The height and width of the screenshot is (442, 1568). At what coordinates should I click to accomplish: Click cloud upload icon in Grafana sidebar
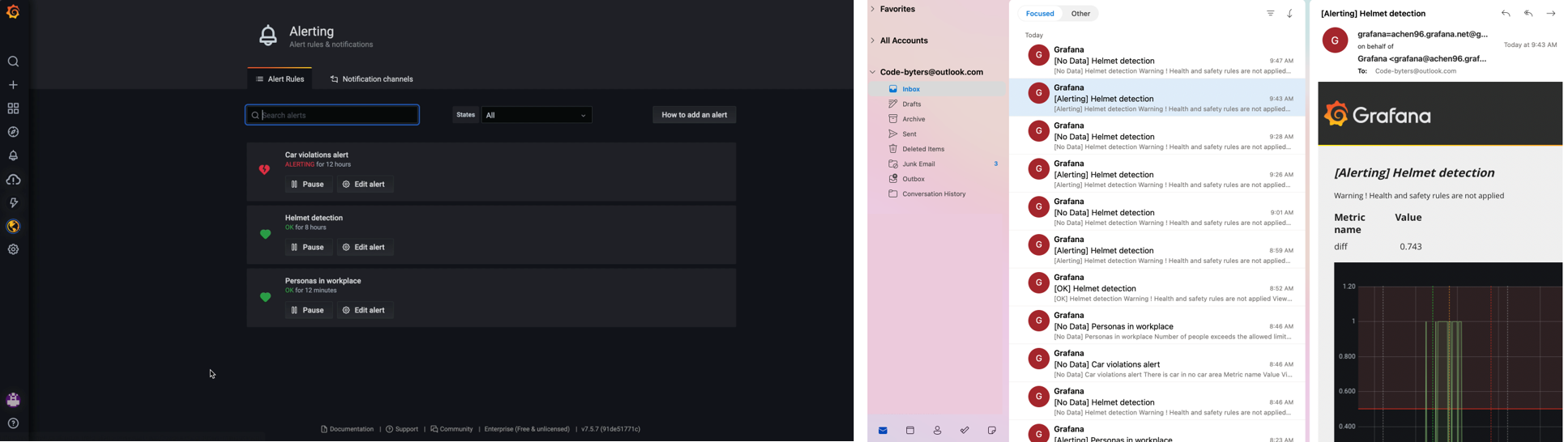[13, 180]
